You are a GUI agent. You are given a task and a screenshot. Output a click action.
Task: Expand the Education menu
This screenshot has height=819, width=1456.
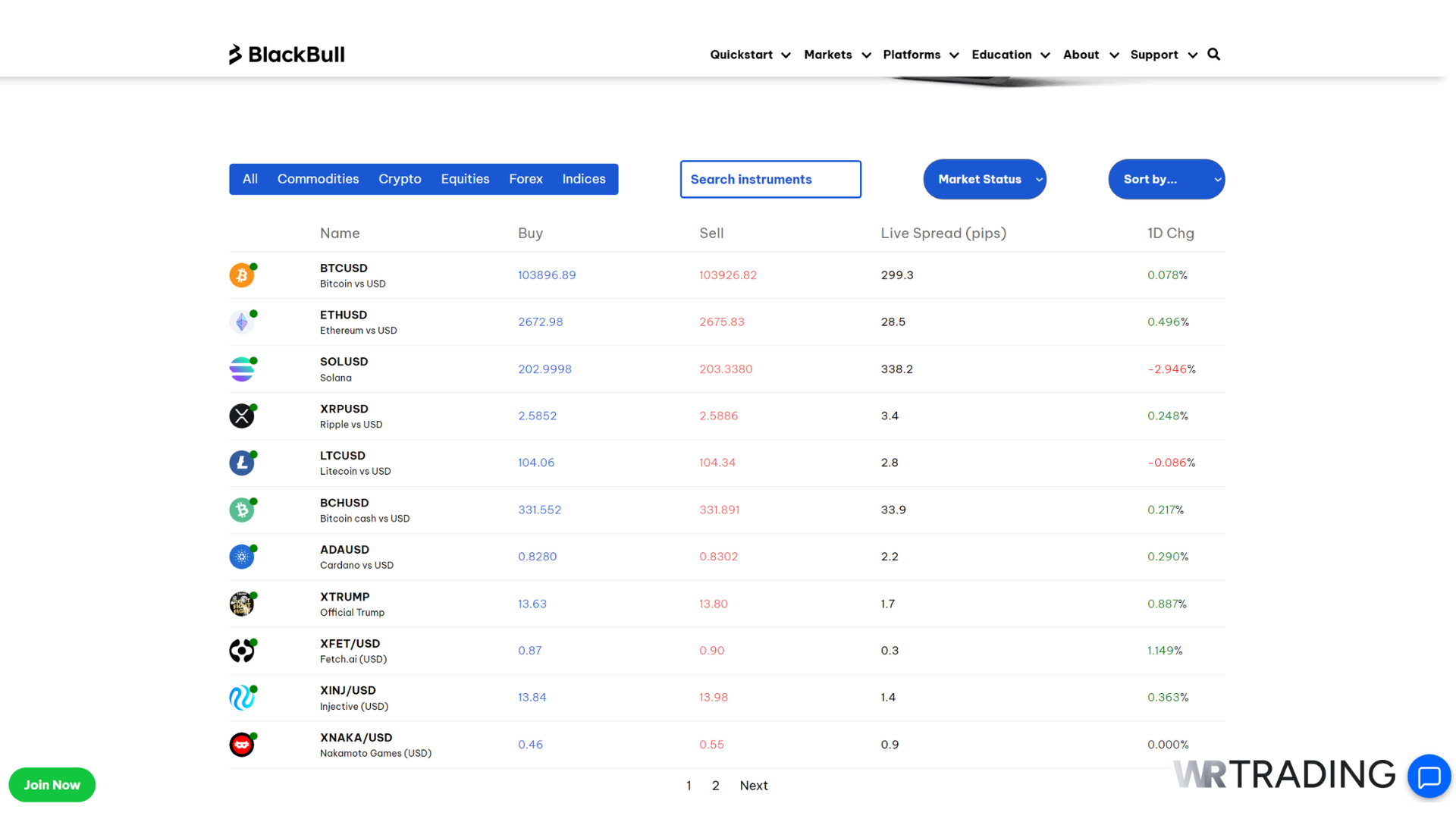click(1011, 55)
